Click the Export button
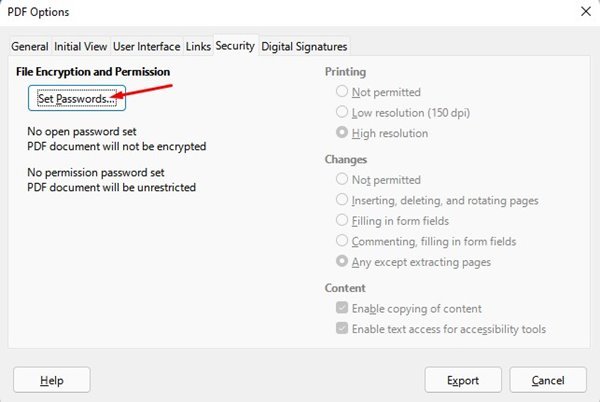Viewport: 600px width, 402px height. click(463, 380)
